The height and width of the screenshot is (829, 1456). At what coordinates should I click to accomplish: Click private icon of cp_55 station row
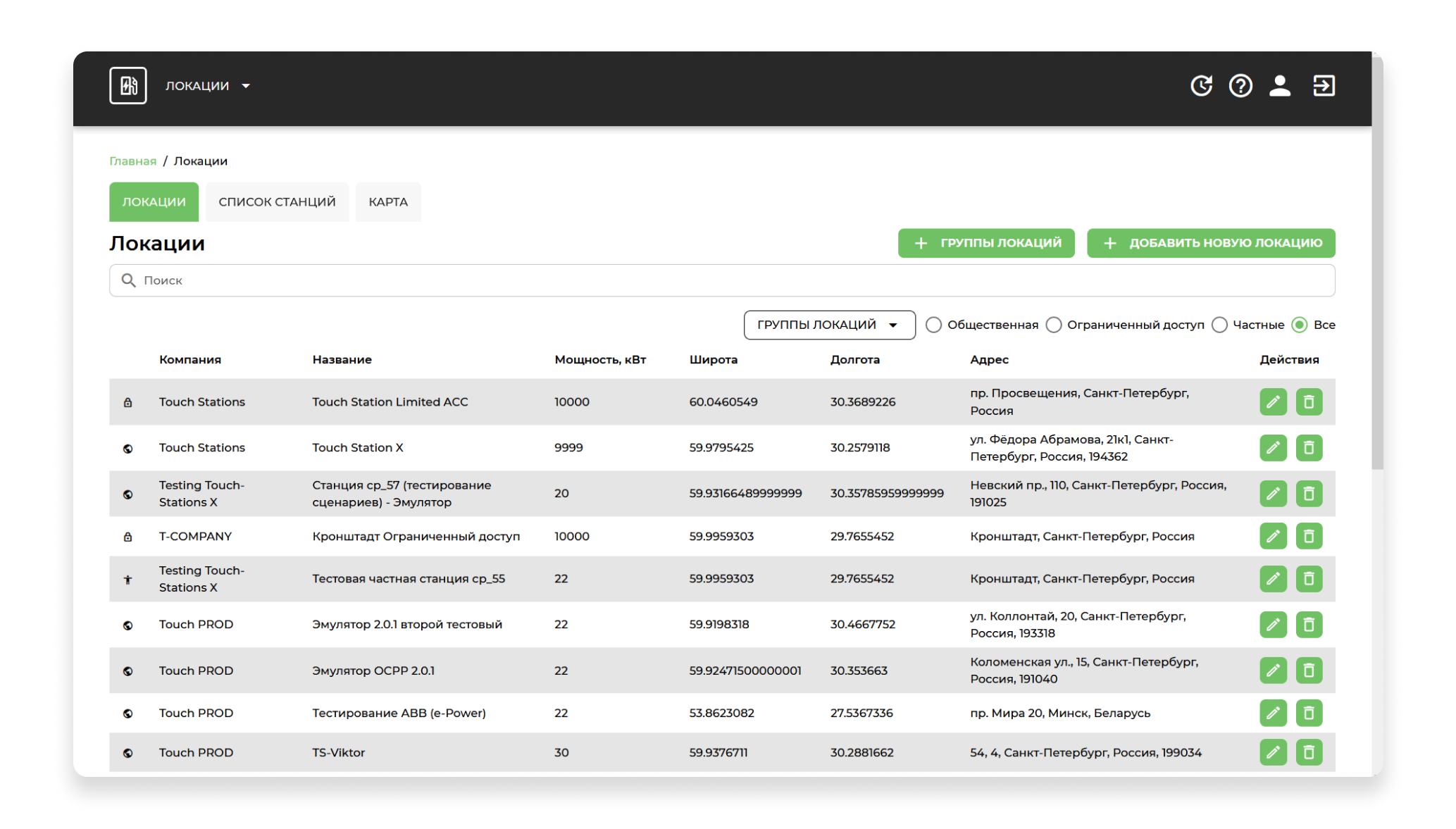click(127, 580)
